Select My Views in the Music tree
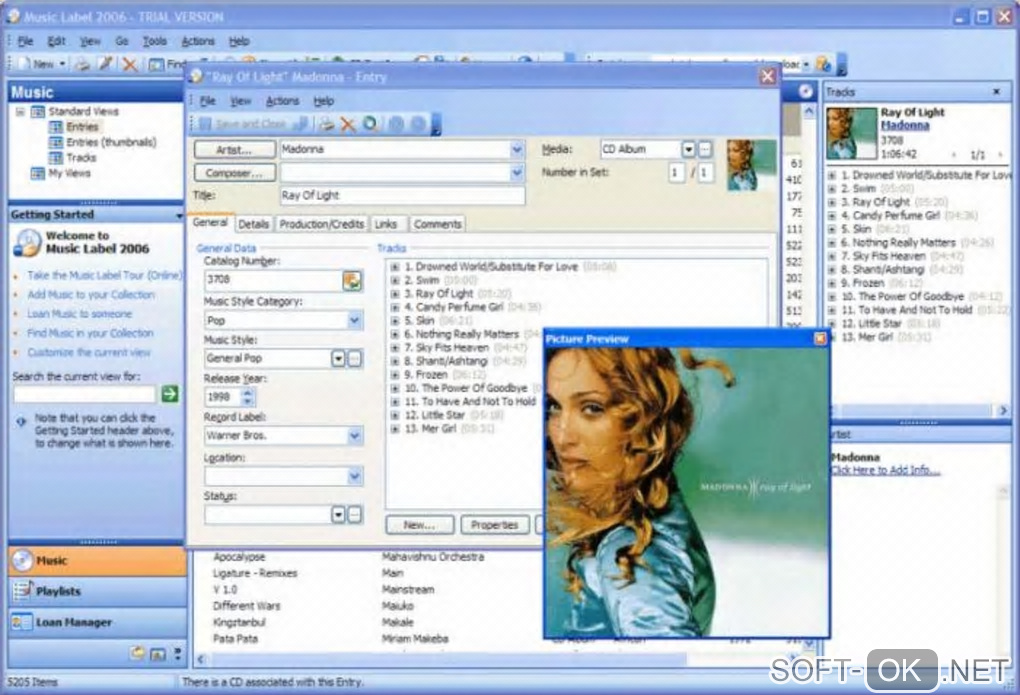Screen dimensions: 1020x695 coord(69,173)
